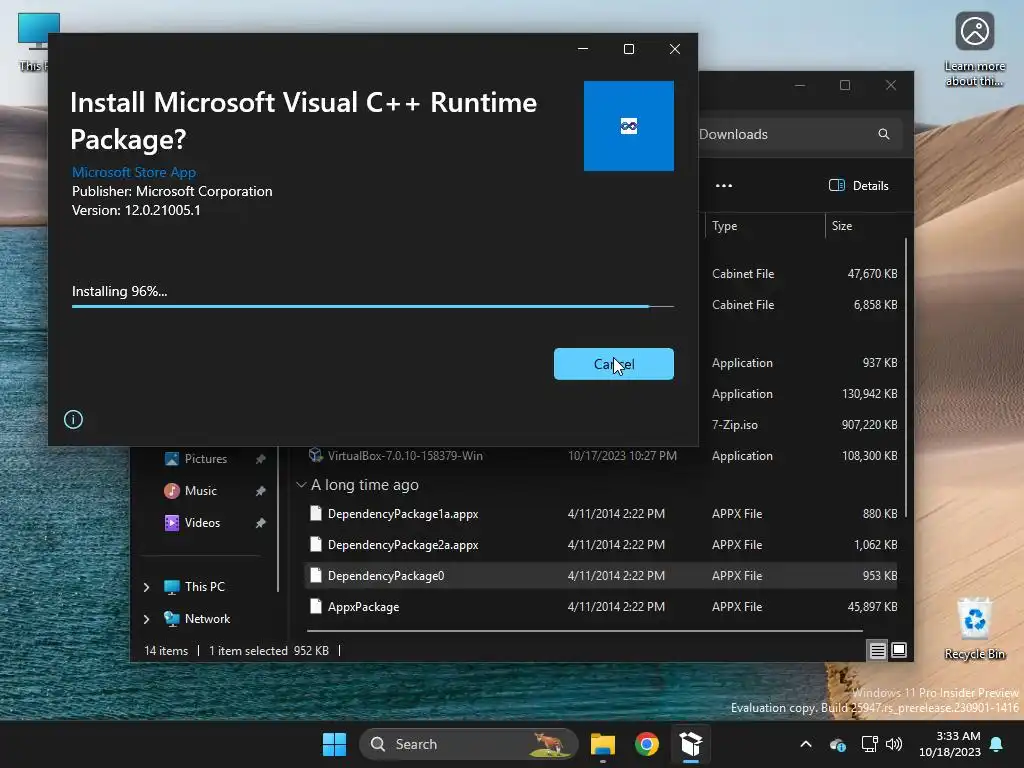This screenshot has width=1024, height=768.
Task: Open Music in the navigation pane
Action: pyautogui.click(x=200, y=490)
